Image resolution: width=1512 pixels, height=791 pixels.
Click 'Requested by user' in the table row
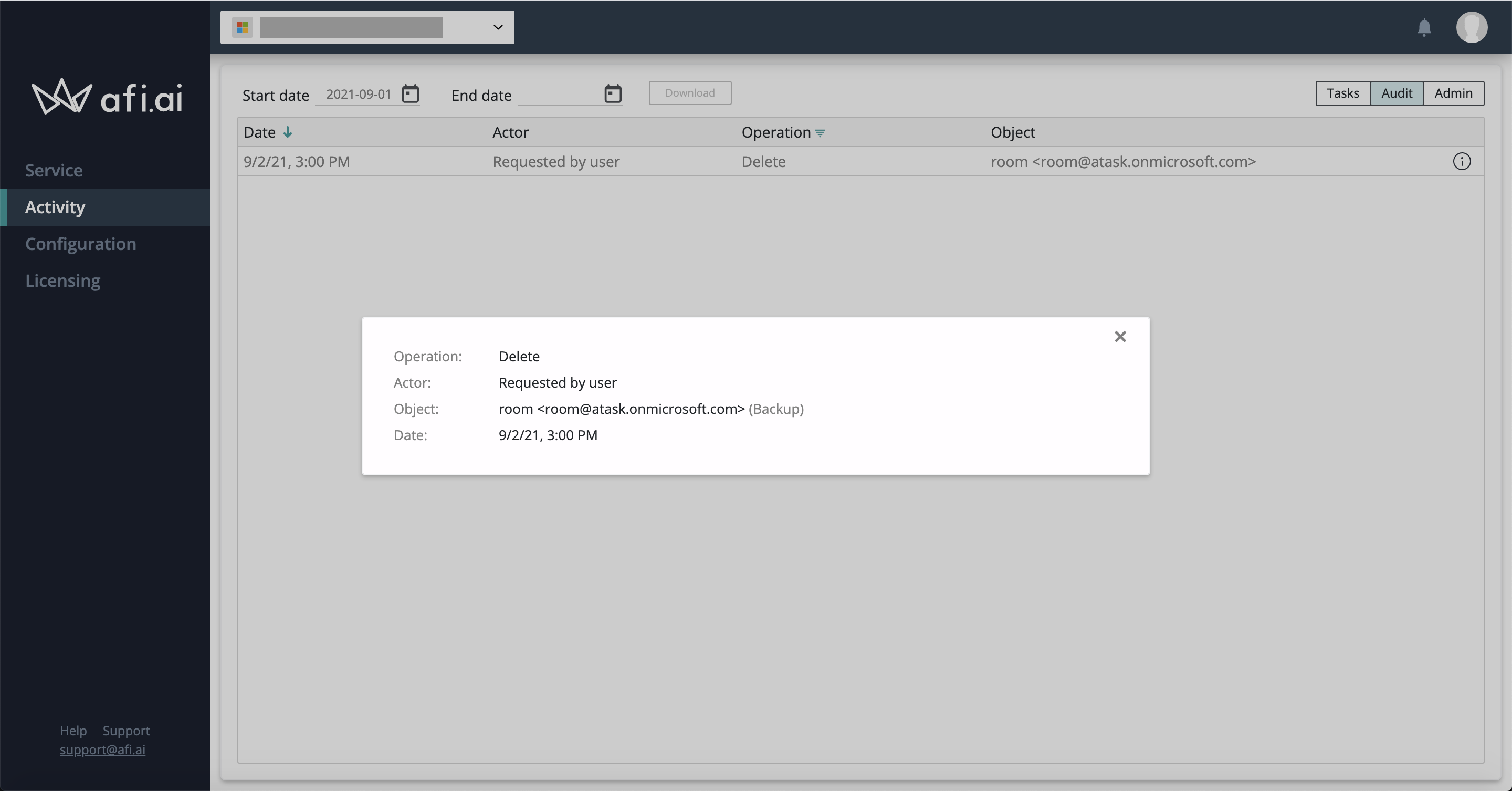(x=556, y=161)
